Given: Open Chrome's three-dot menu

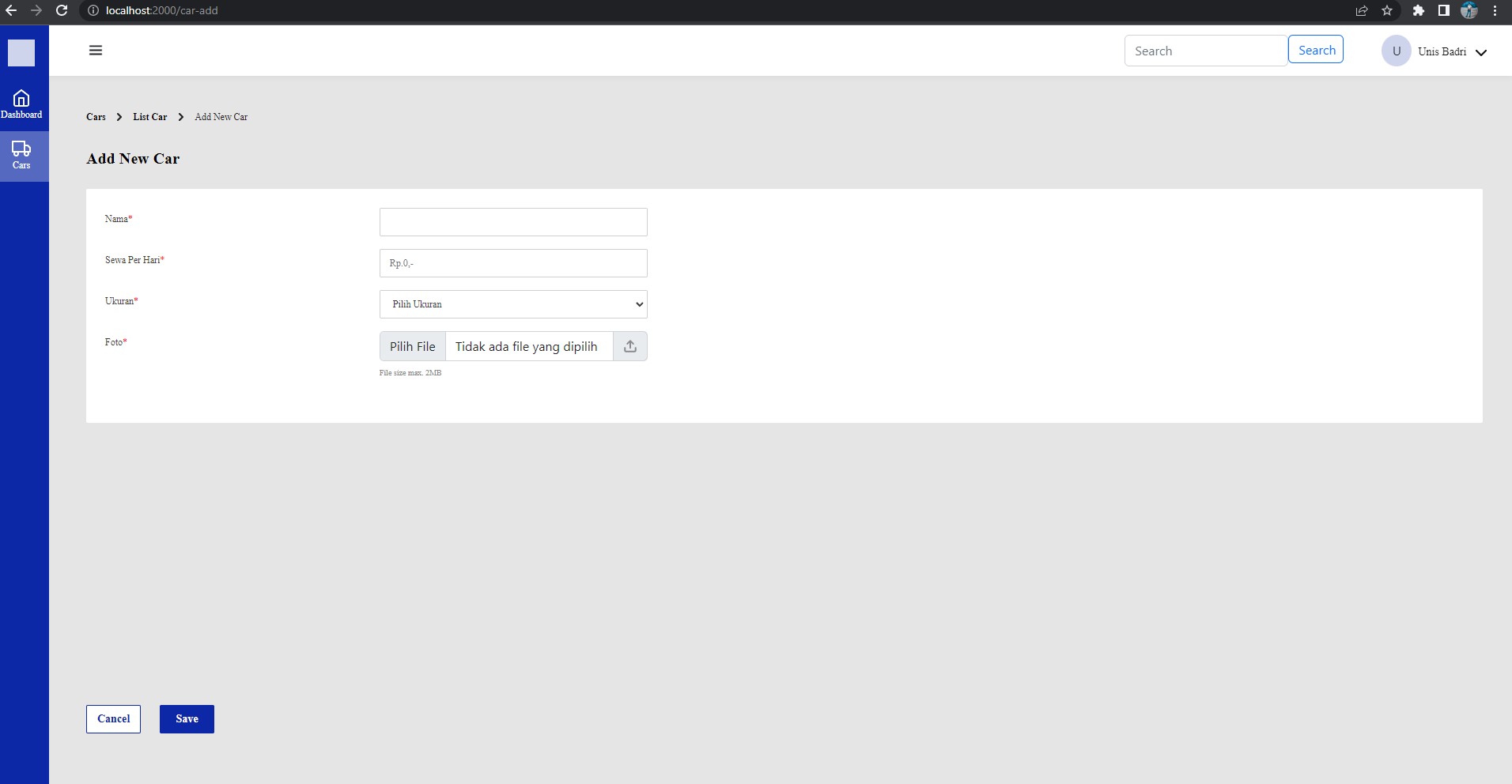Looking at the screenshot, I should [1495, 10].
